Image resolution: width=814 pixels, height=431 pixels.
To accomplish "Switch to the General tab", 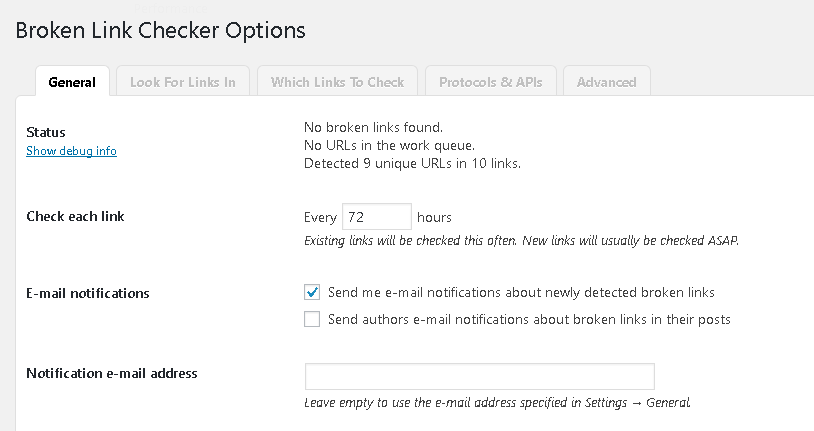I will [72, 82].
